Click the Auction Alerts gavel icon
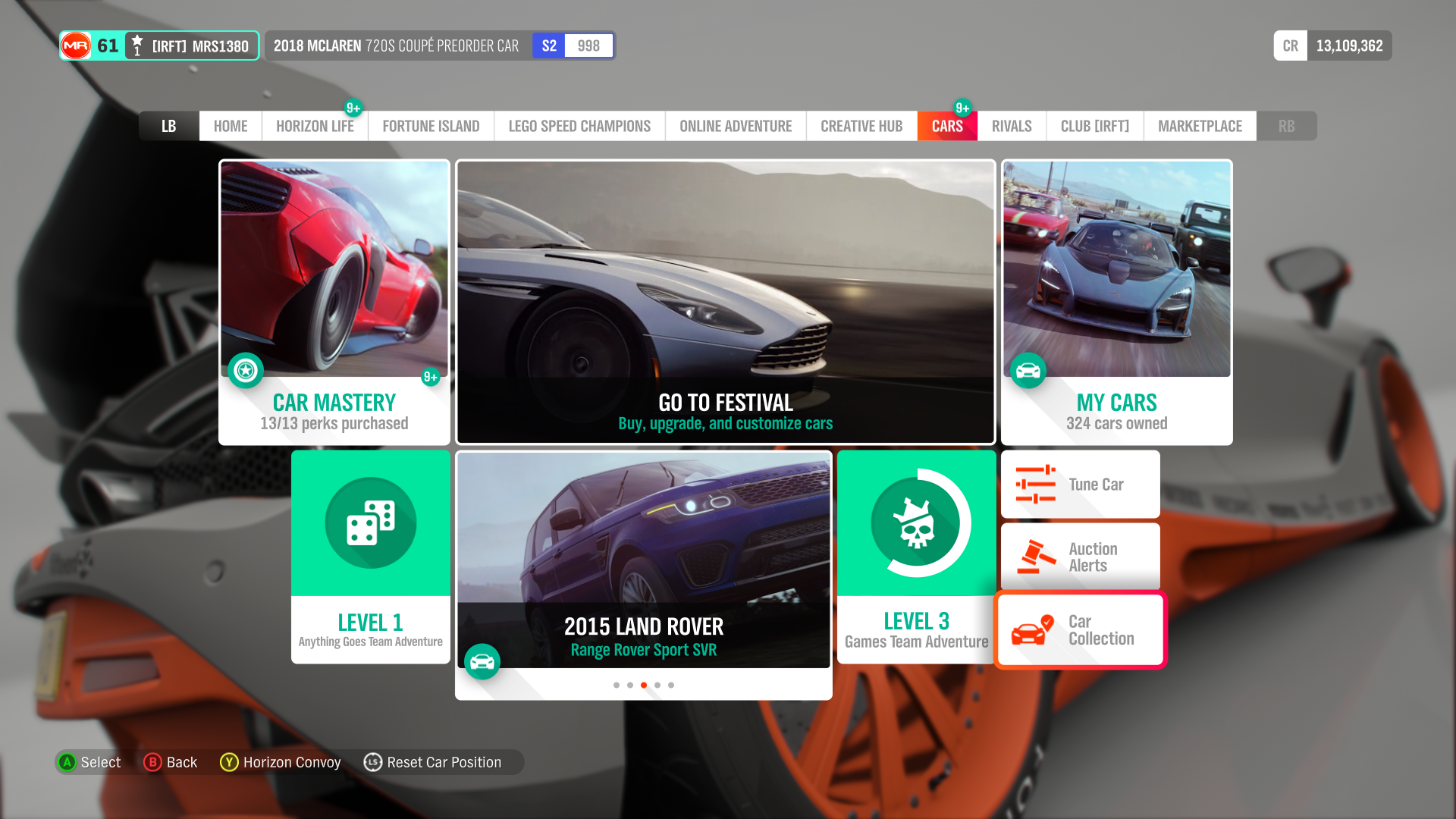This screenshot has width=1456, height=819. coord(1035,557)
